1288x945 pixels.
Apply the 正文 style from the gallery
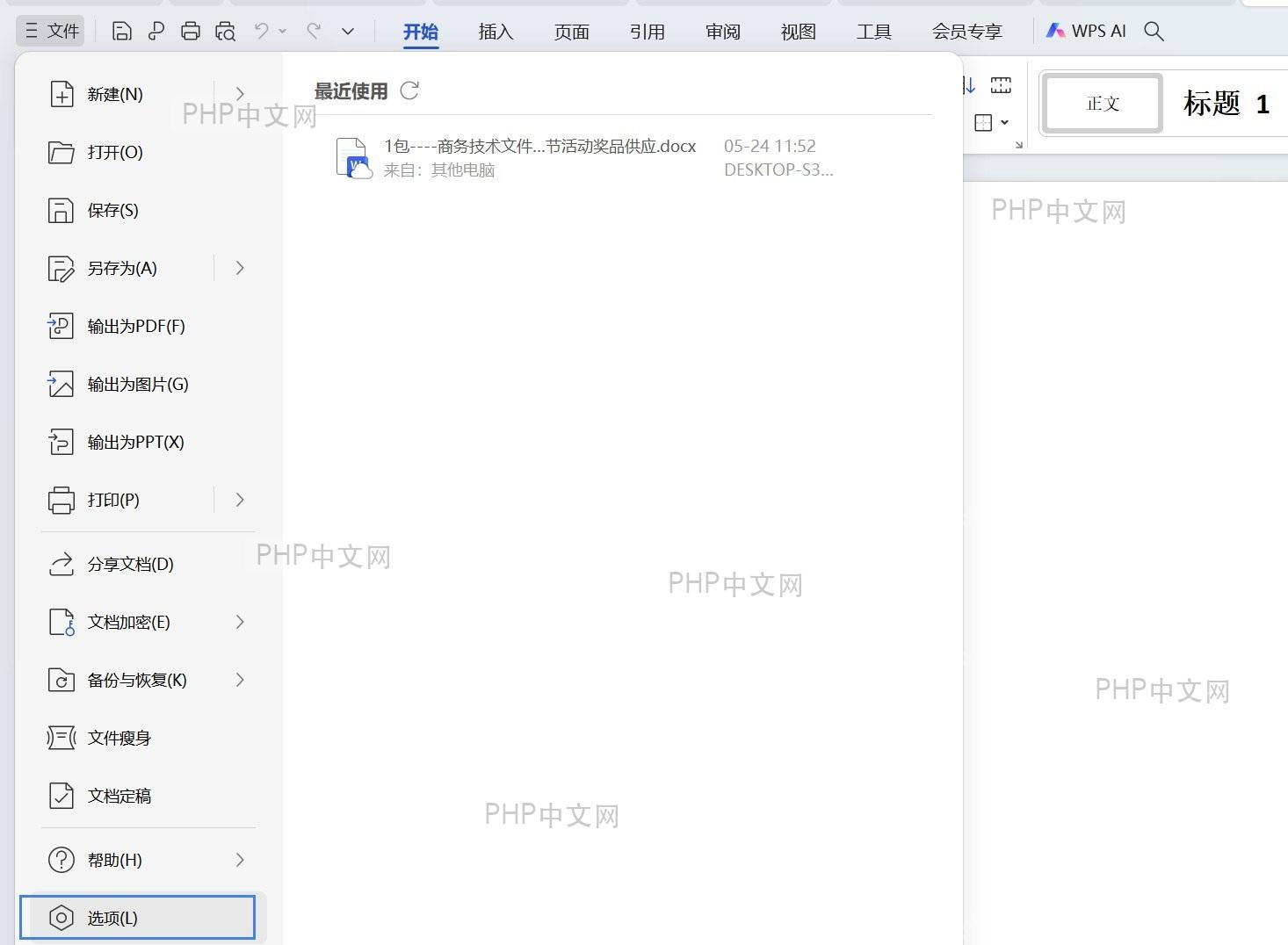[1103, 104]
